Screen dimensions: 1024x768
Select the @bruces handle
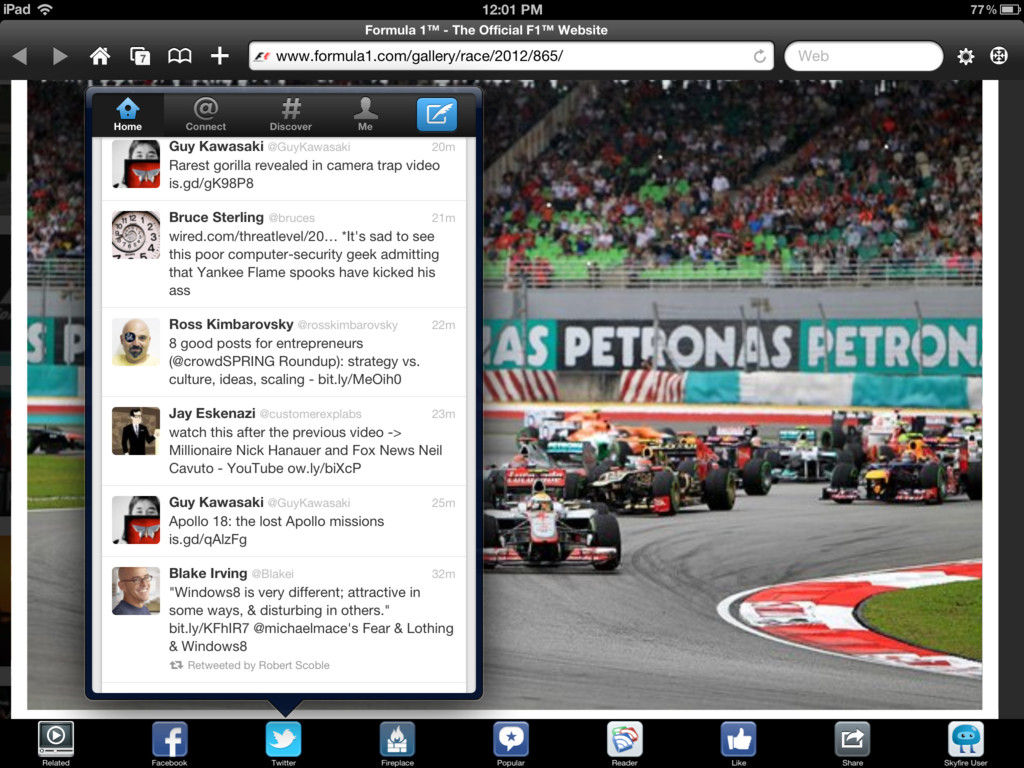291,218
